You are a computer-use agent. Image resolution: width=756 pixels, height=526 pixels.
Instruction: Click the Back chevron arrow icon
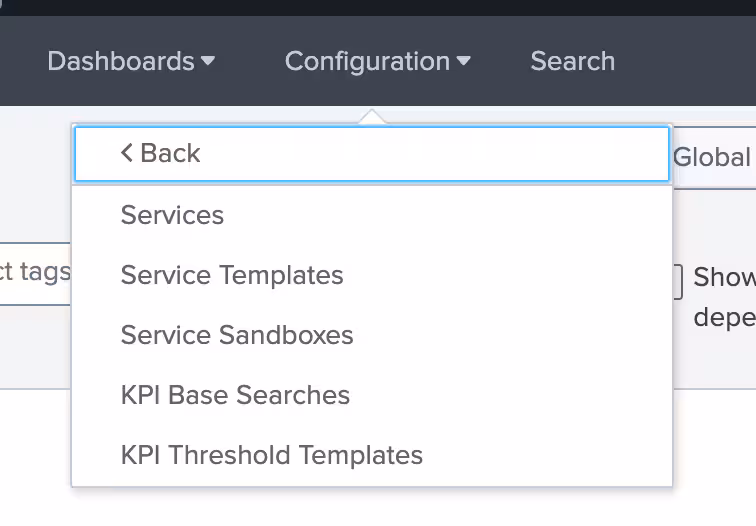click(126, 153)
